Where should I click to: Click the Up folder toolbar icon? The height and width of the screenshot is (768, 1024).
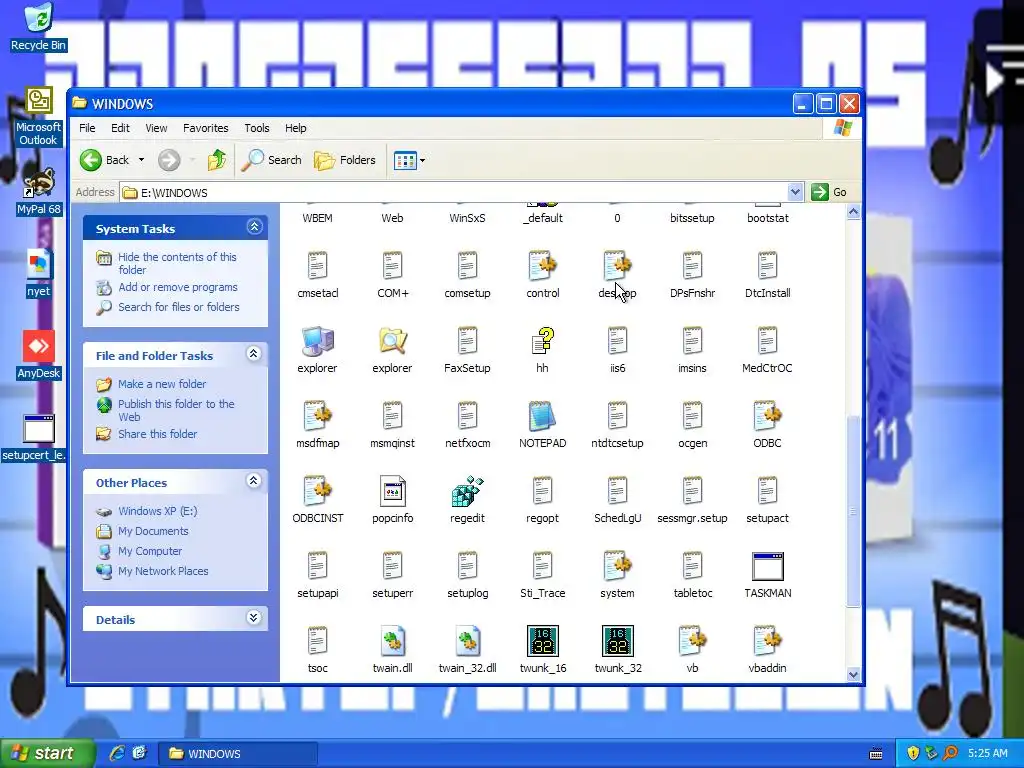(x=217, y=160)
